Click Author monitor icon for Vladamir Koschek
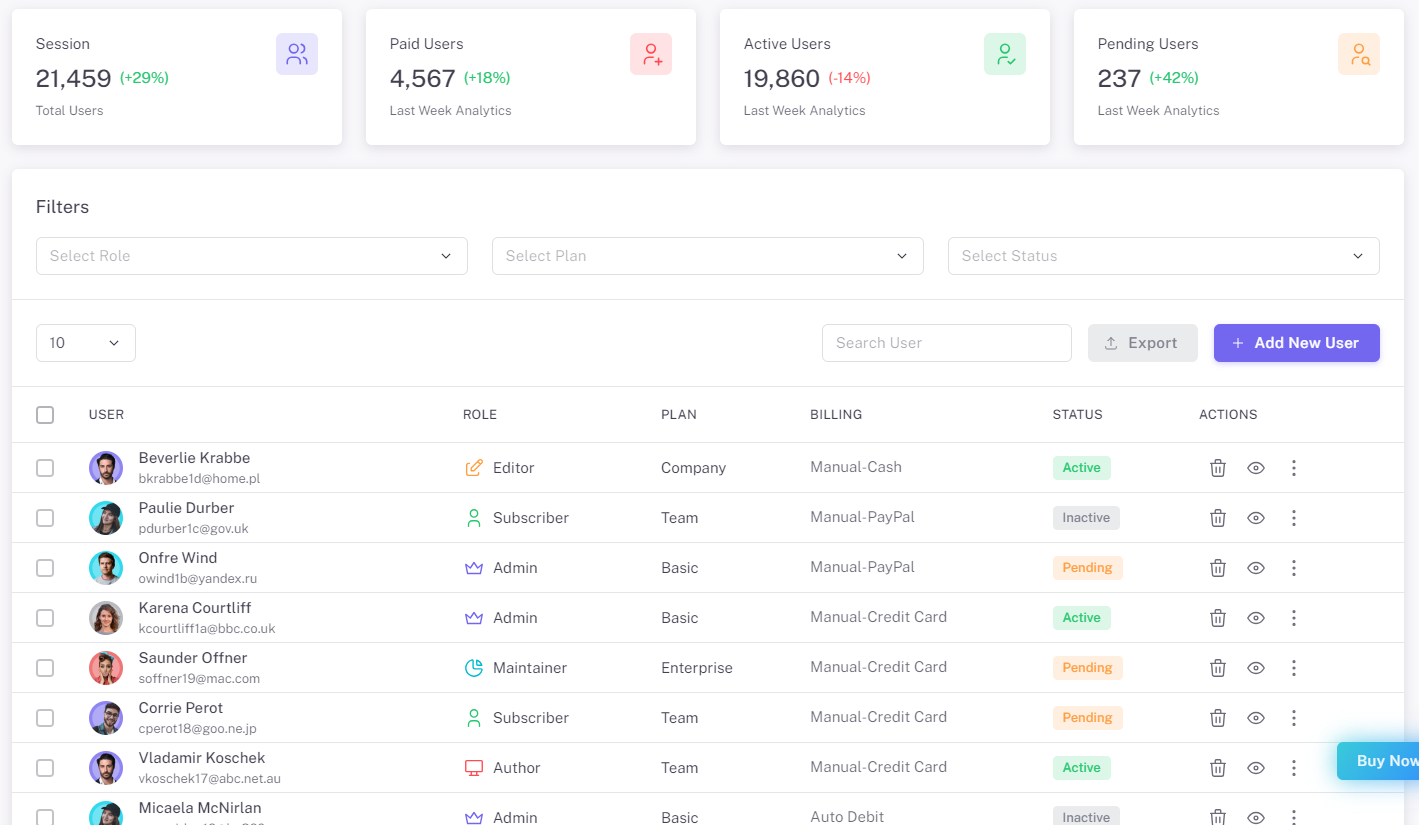This screenshot has width=1419, height=825. pos(474,768)
